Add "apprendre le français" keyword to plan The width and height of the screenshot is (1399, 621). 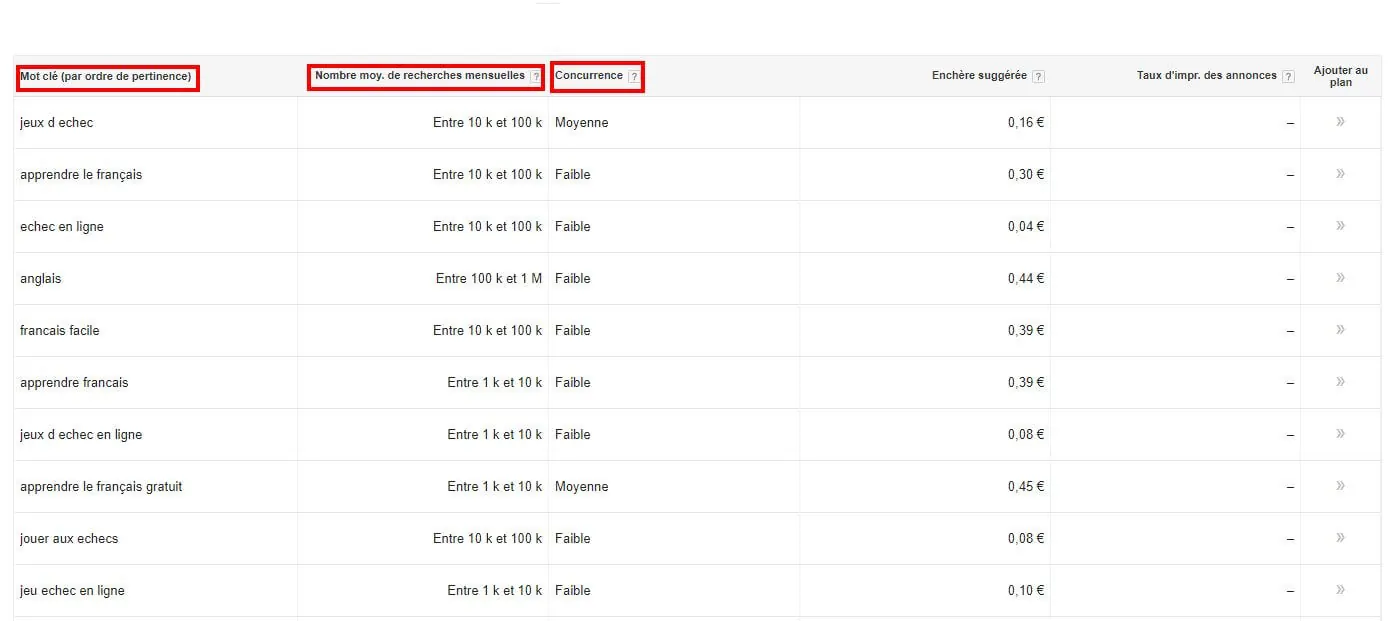tap(1340, 174)
